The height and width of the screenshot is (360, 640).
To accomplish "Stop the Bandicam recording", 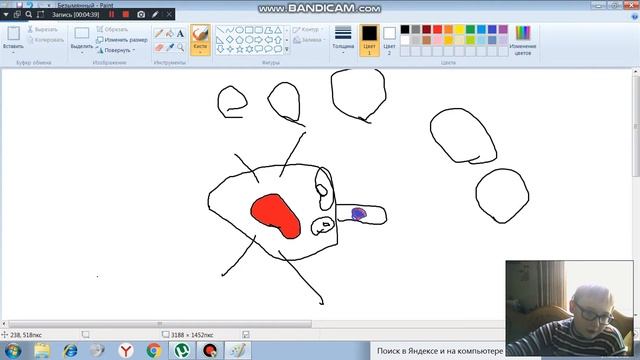I will click(126, 14).
